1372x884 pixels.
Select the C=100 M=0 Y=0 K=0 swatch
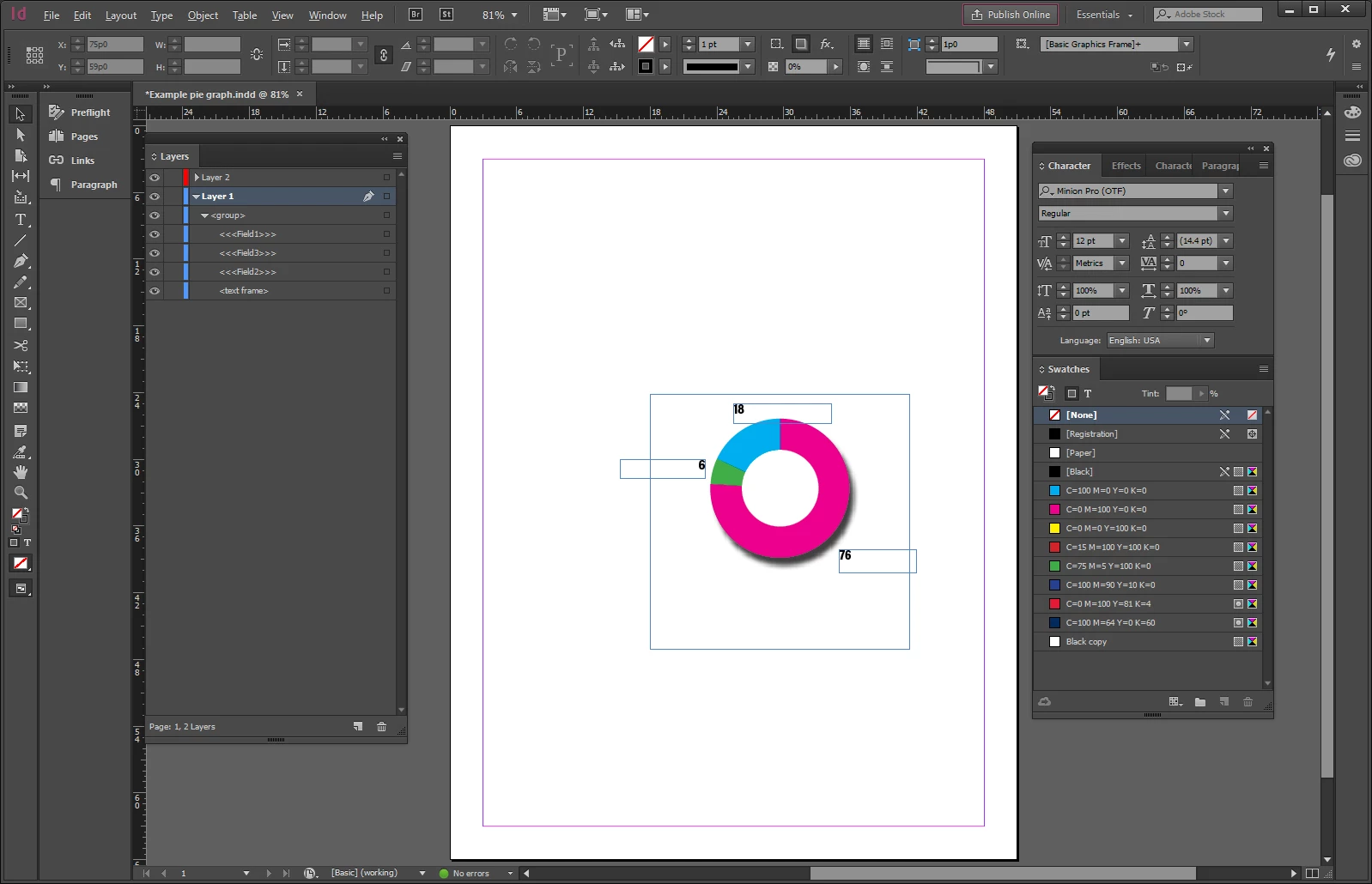click(x=1148, y=491)
